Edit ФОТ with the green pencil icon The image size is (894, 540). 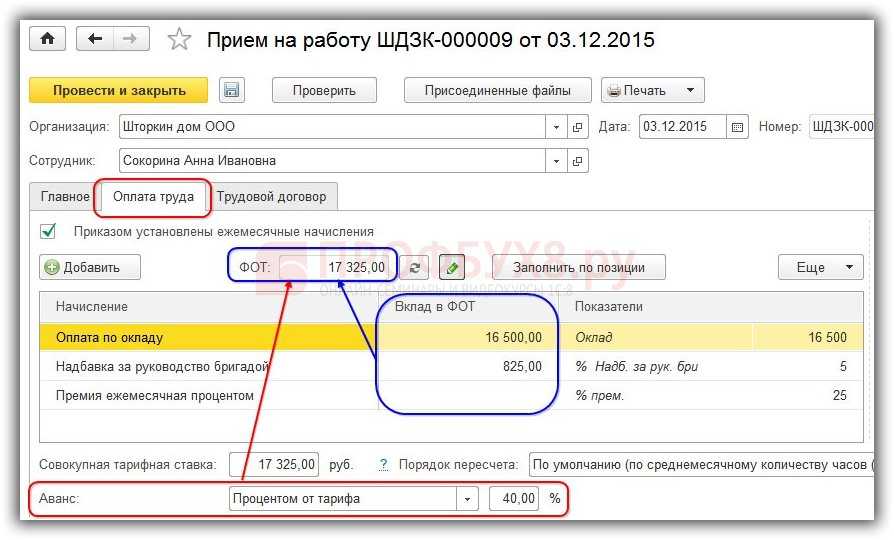click(x=452, y=267)
